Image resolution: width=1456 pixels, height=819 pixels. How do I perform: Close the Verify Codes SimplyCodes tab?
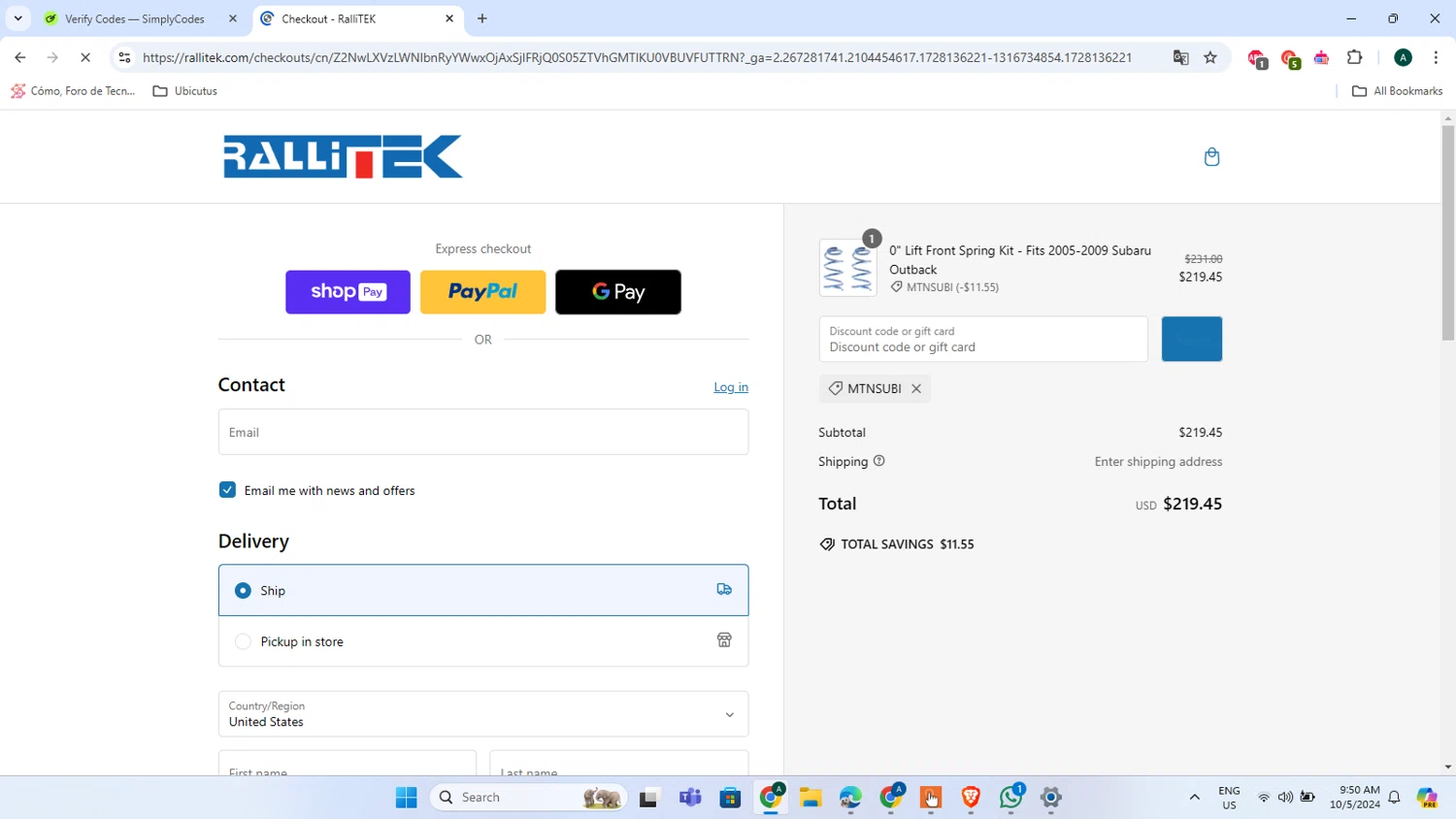tap(233, 18)
